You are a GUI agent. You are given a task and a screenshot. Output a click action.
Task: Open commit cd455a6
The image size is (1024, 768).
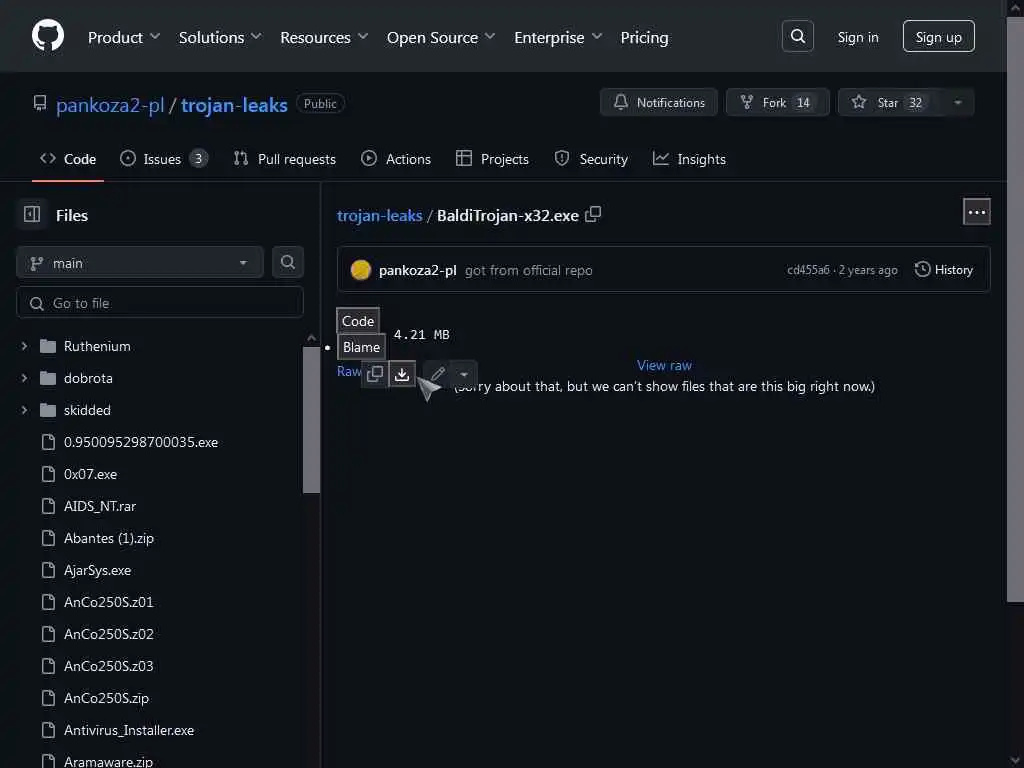(808, 270)
